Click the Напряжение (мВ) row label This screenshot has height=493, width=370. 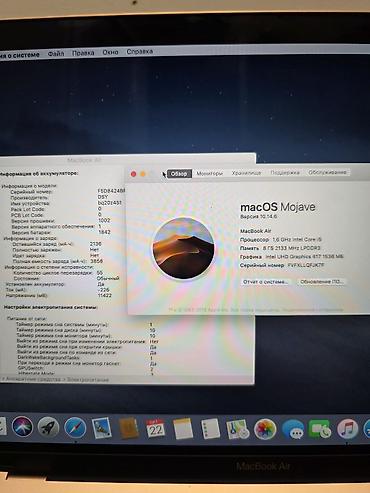pos(27,296)
